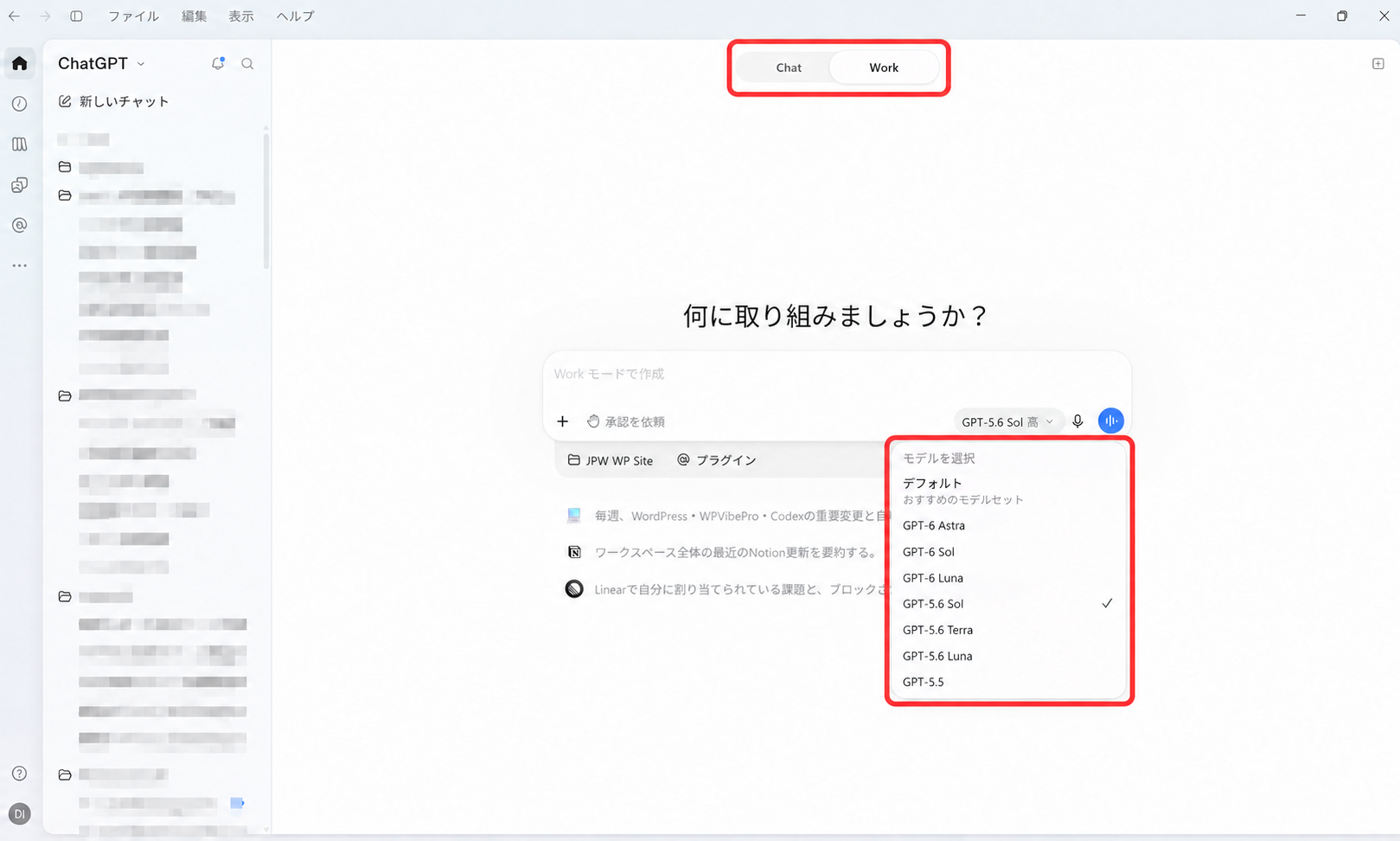Viewport: 1400px width, 841px height.
Task: Toggle the sidebar panel icon in title bar
Action: point(76,16)
